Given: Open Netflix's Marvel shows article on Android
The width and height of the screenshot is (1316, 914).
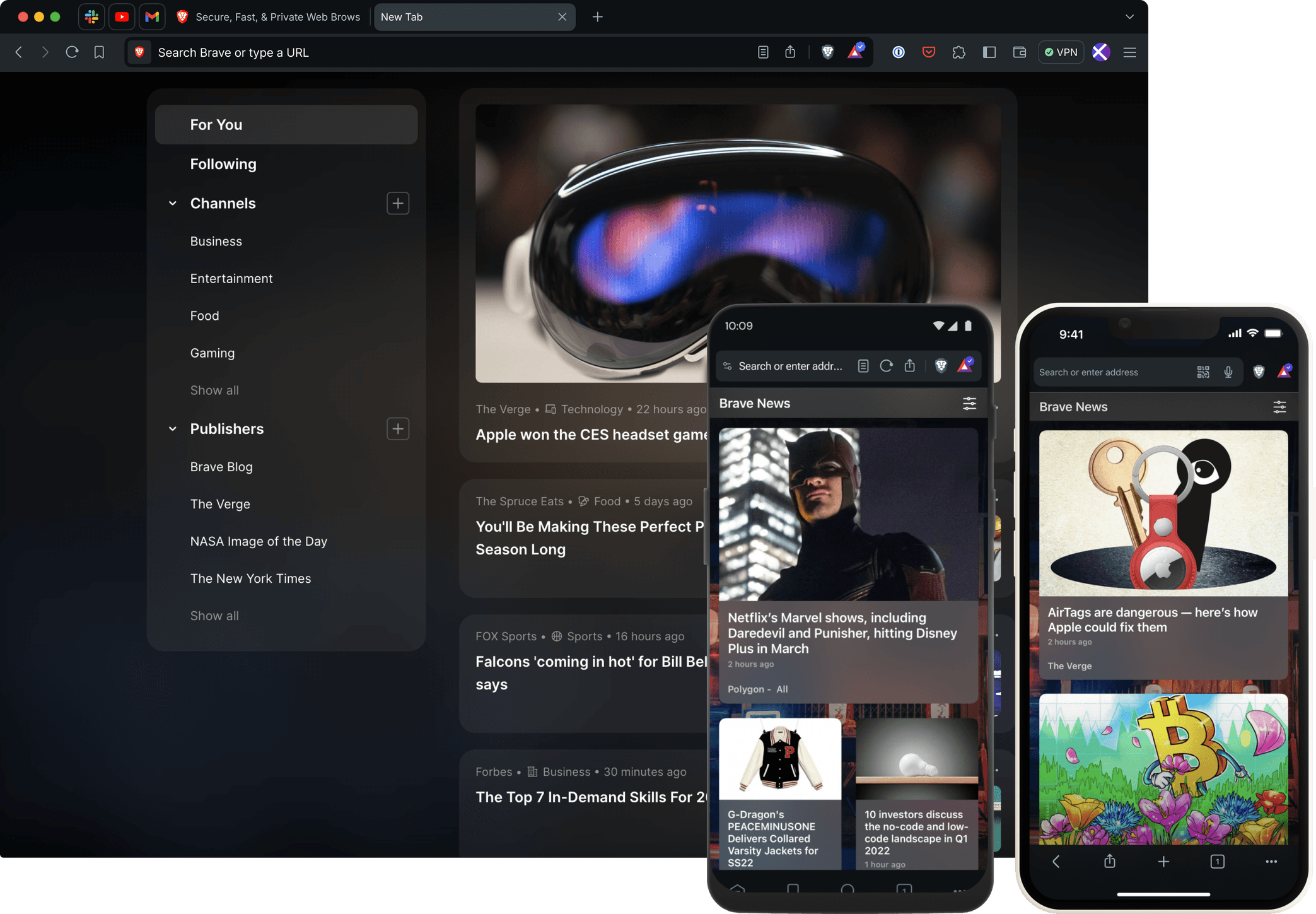Looking at the screenshot, I should pyautogui.click(x=848, y=565).
